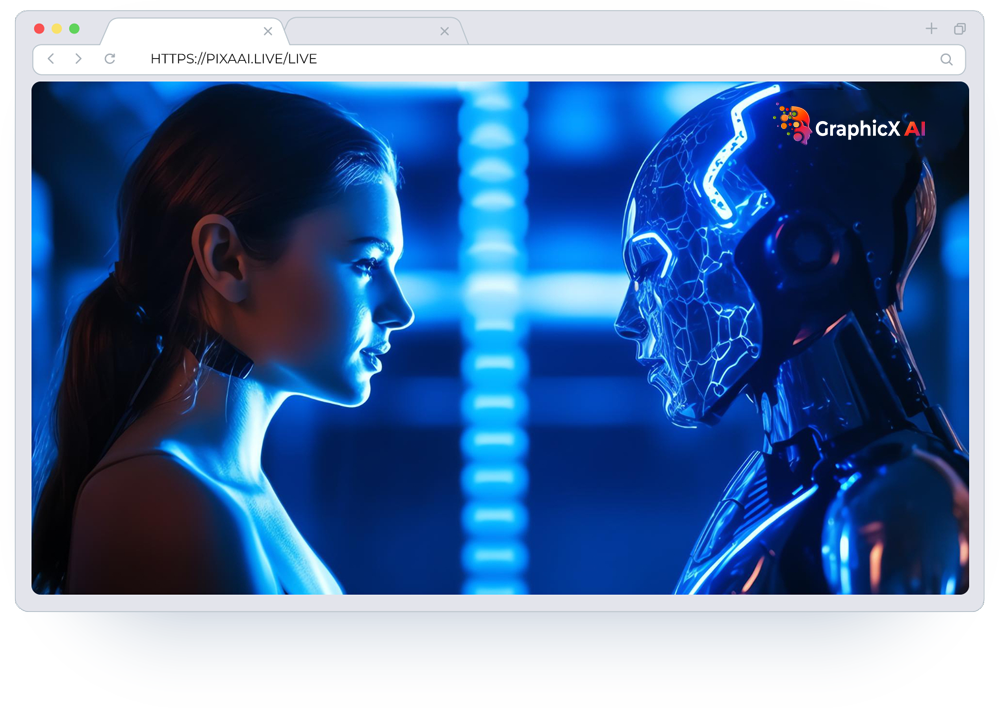Screen dimensions: 1000x708
Task: Click the HTTPS://PIXAAI.LIVE/LIVE address field
Action: pos(499,59)
